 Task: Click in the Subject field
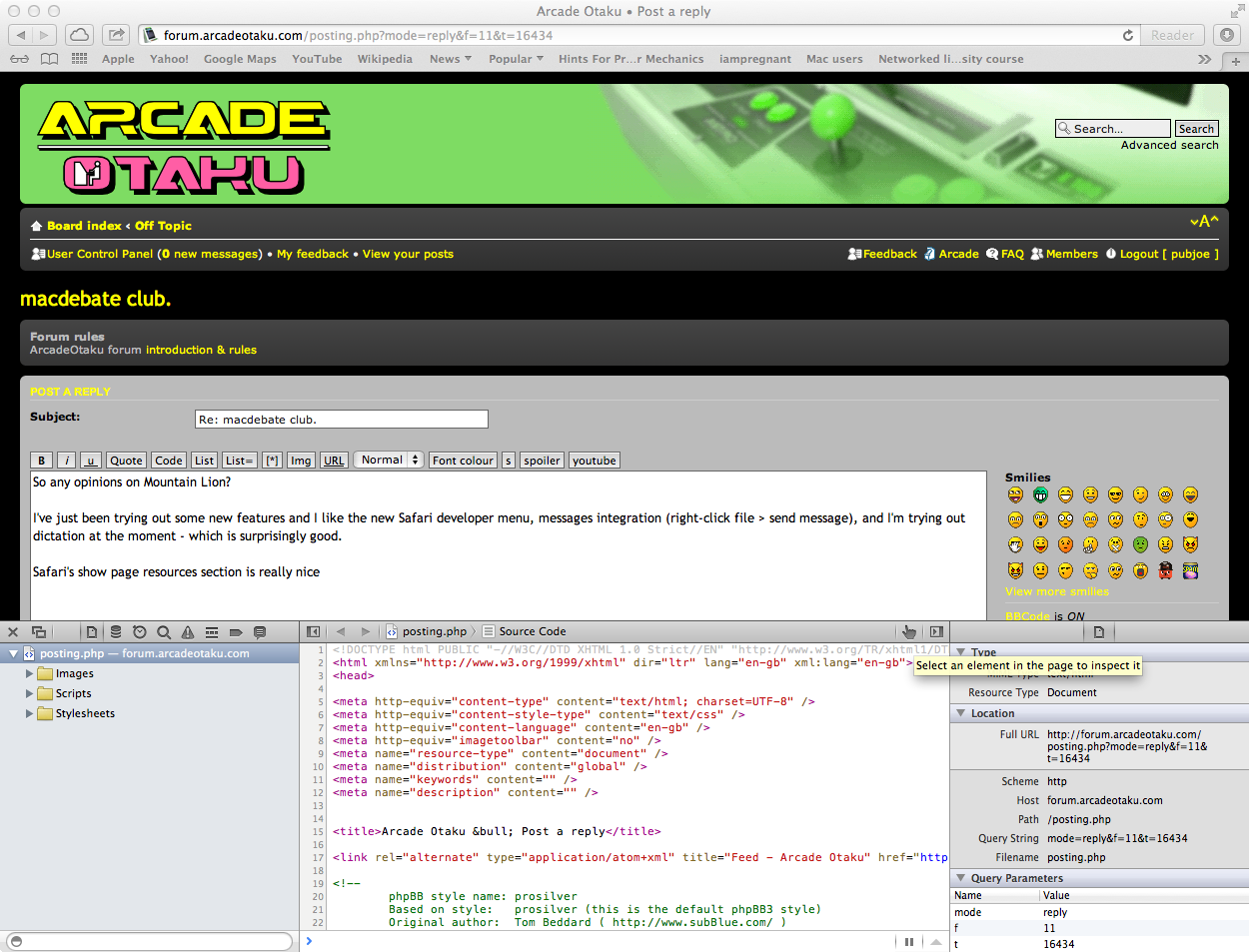pos(342,420)
